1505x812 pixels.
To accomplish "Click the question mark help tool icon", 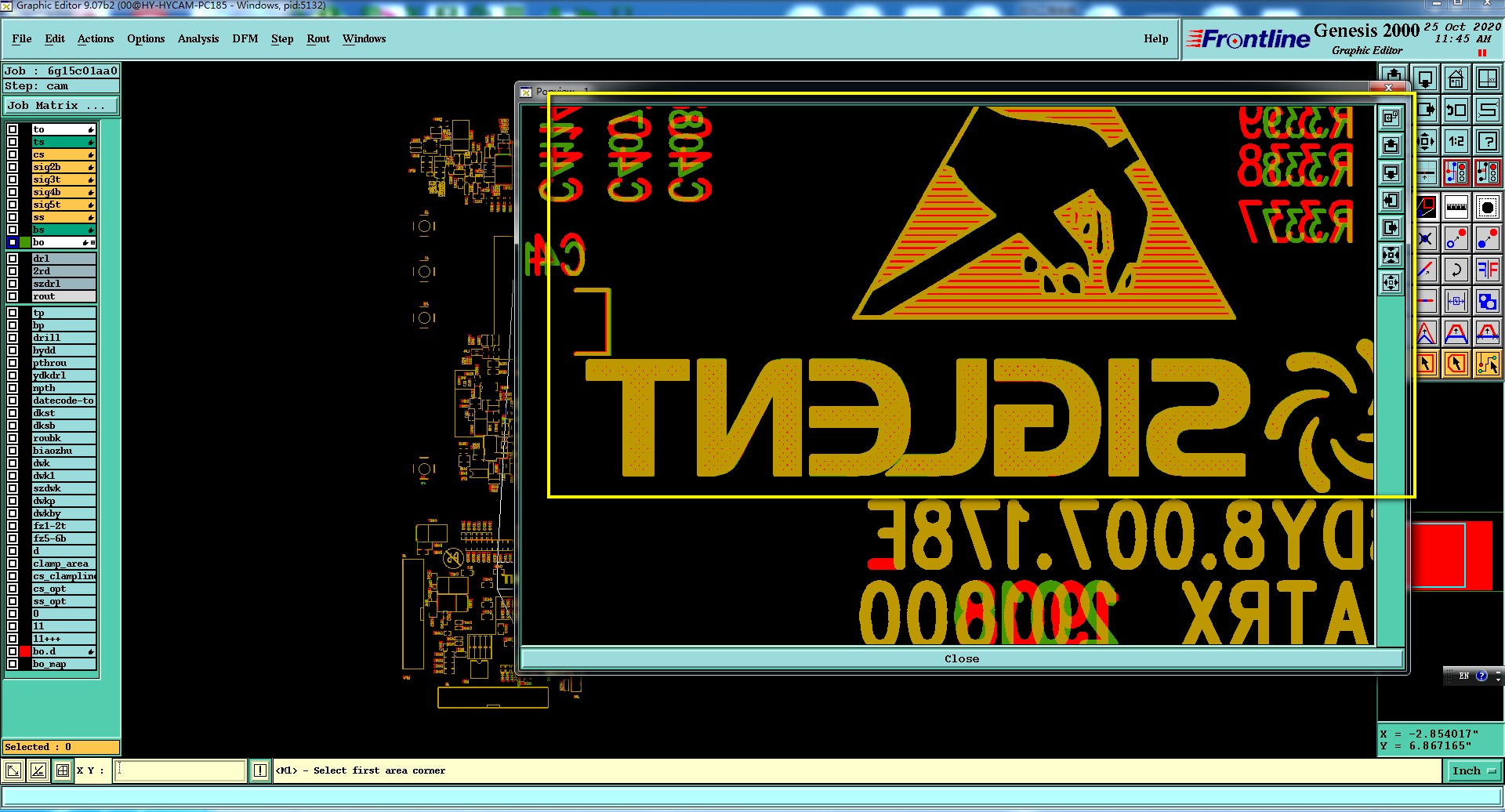I will (1488, 141).
